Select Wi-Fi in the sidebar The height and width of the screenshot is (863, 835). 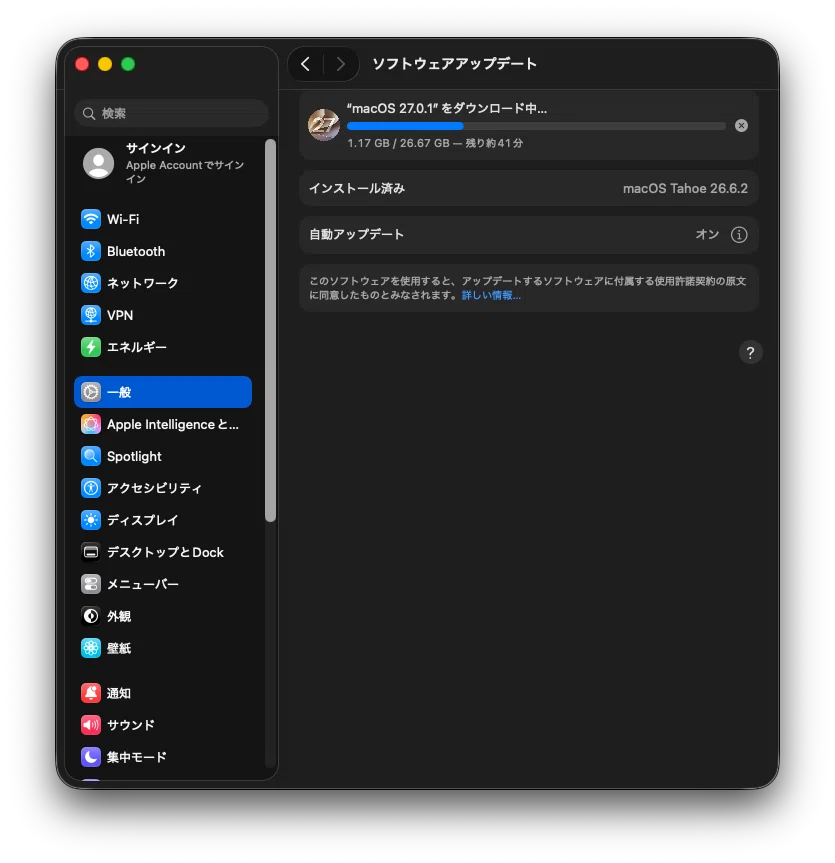[163, 219]
